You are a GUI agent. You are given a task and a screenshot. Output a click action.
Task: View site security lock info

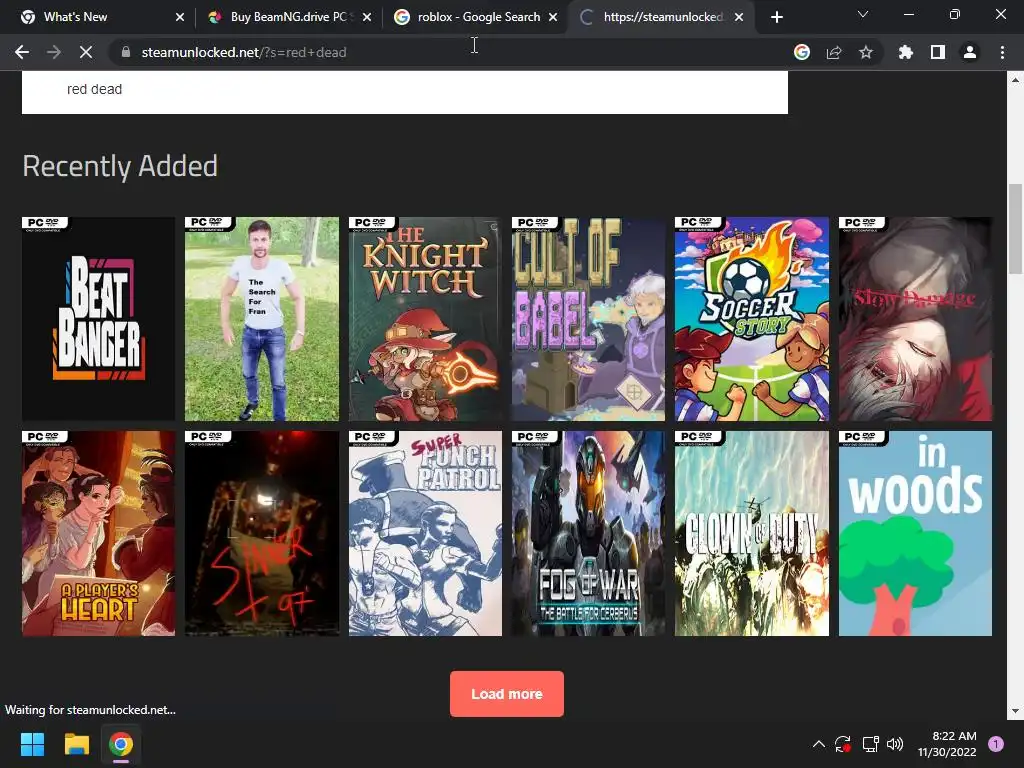(126, 52)
